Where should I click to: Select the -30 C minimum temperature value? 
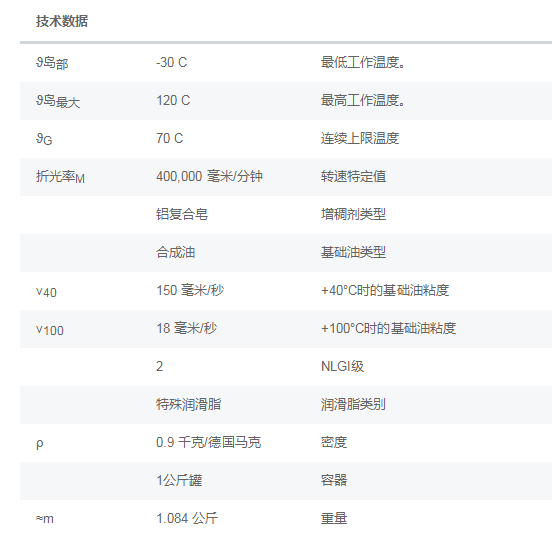(171, 62)
